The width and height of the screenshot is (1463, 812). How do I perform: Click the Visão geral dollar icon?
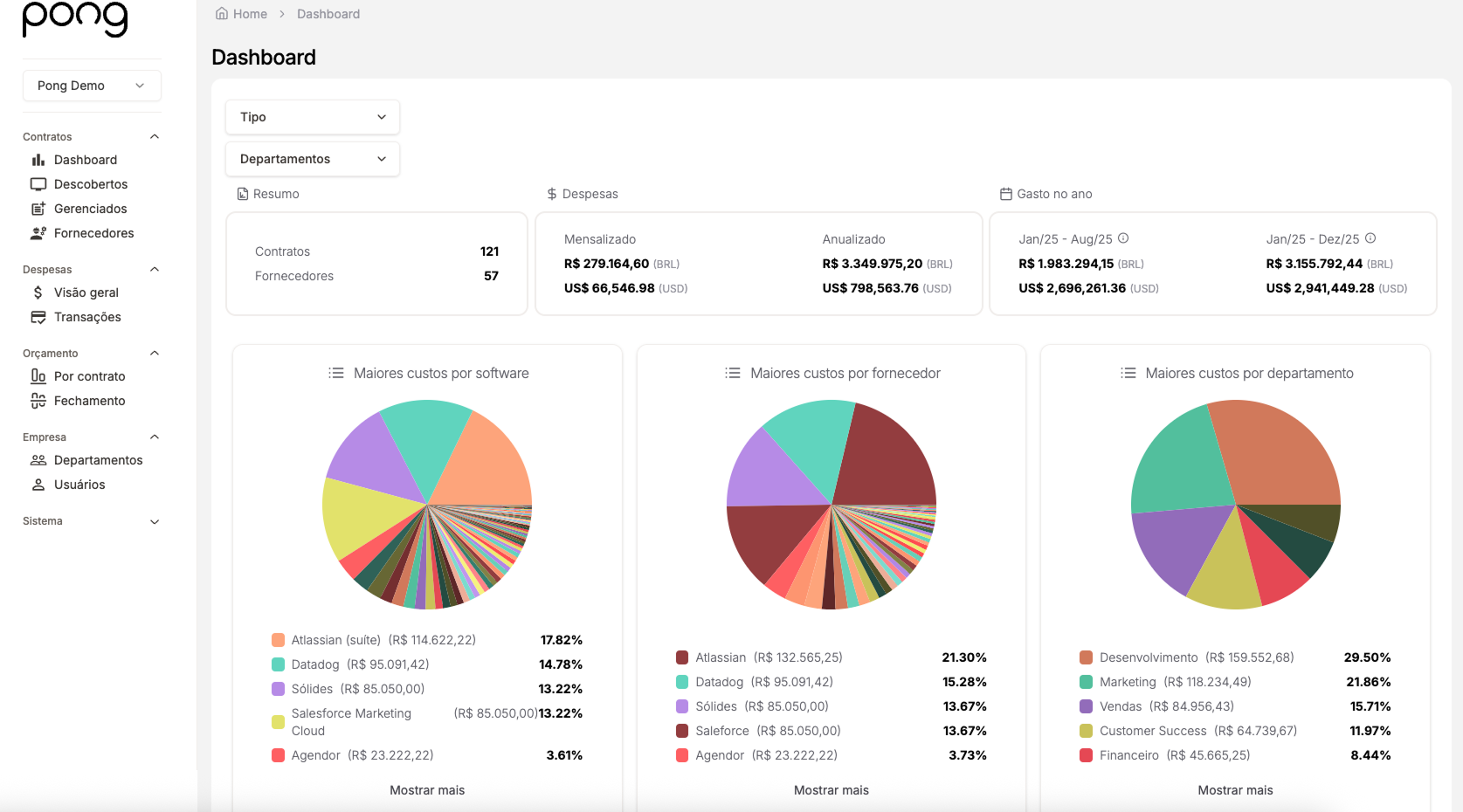click(x=38, y=292)
